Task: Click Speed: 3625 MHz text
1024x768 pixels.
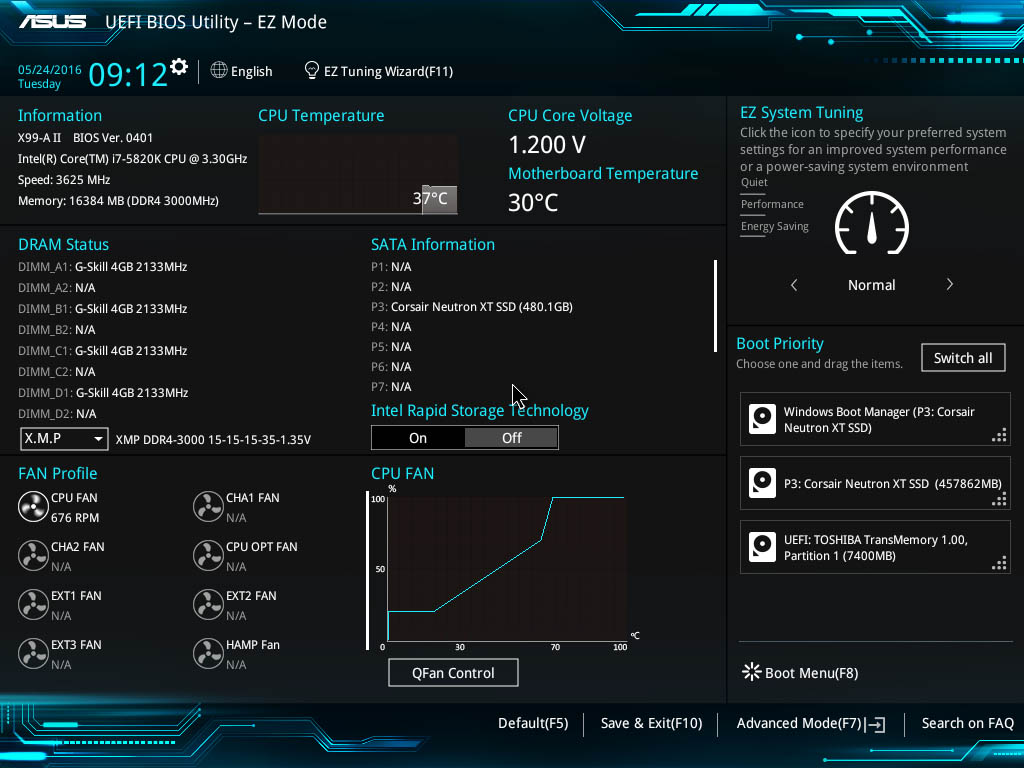Action: [x=64, y=180]
